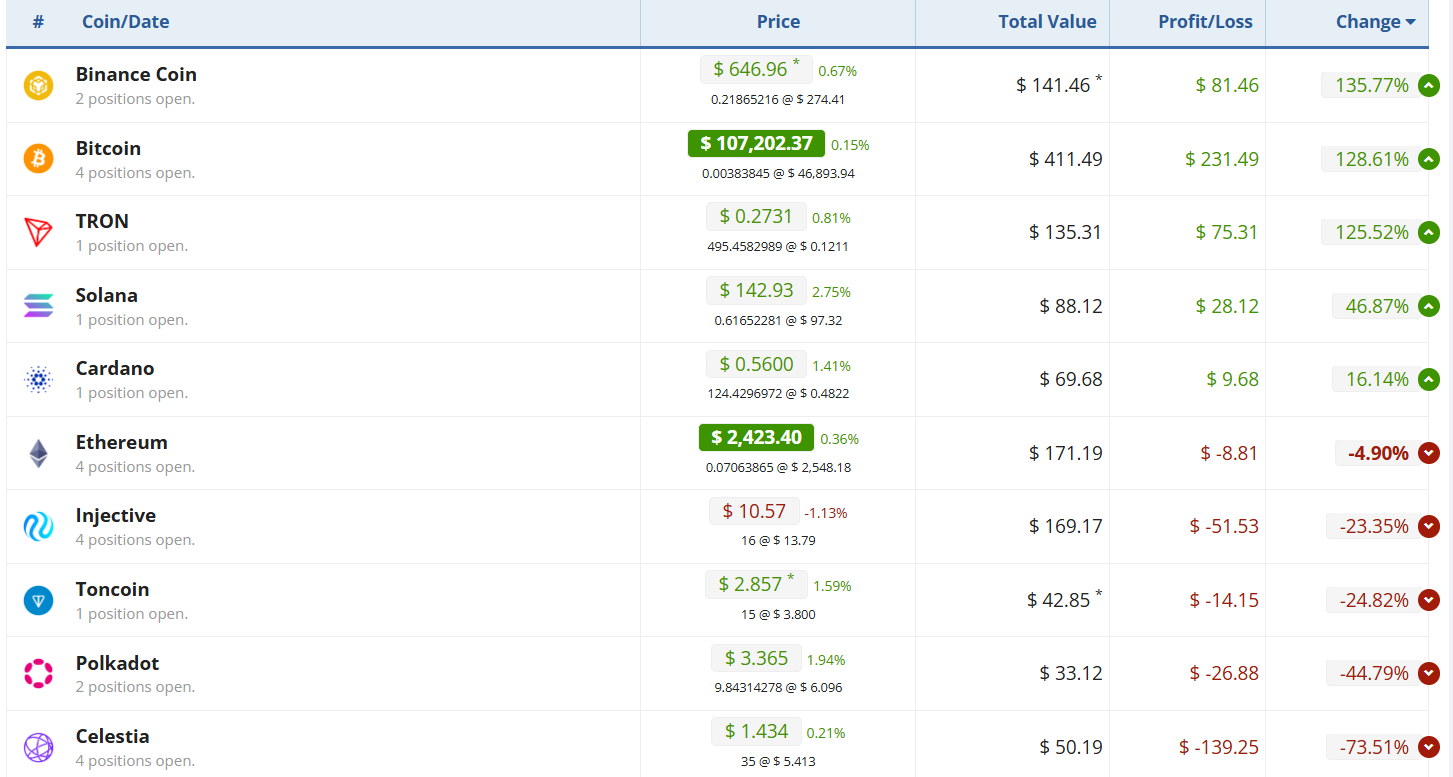Click the Cardano logo icon

click(38, 379)
